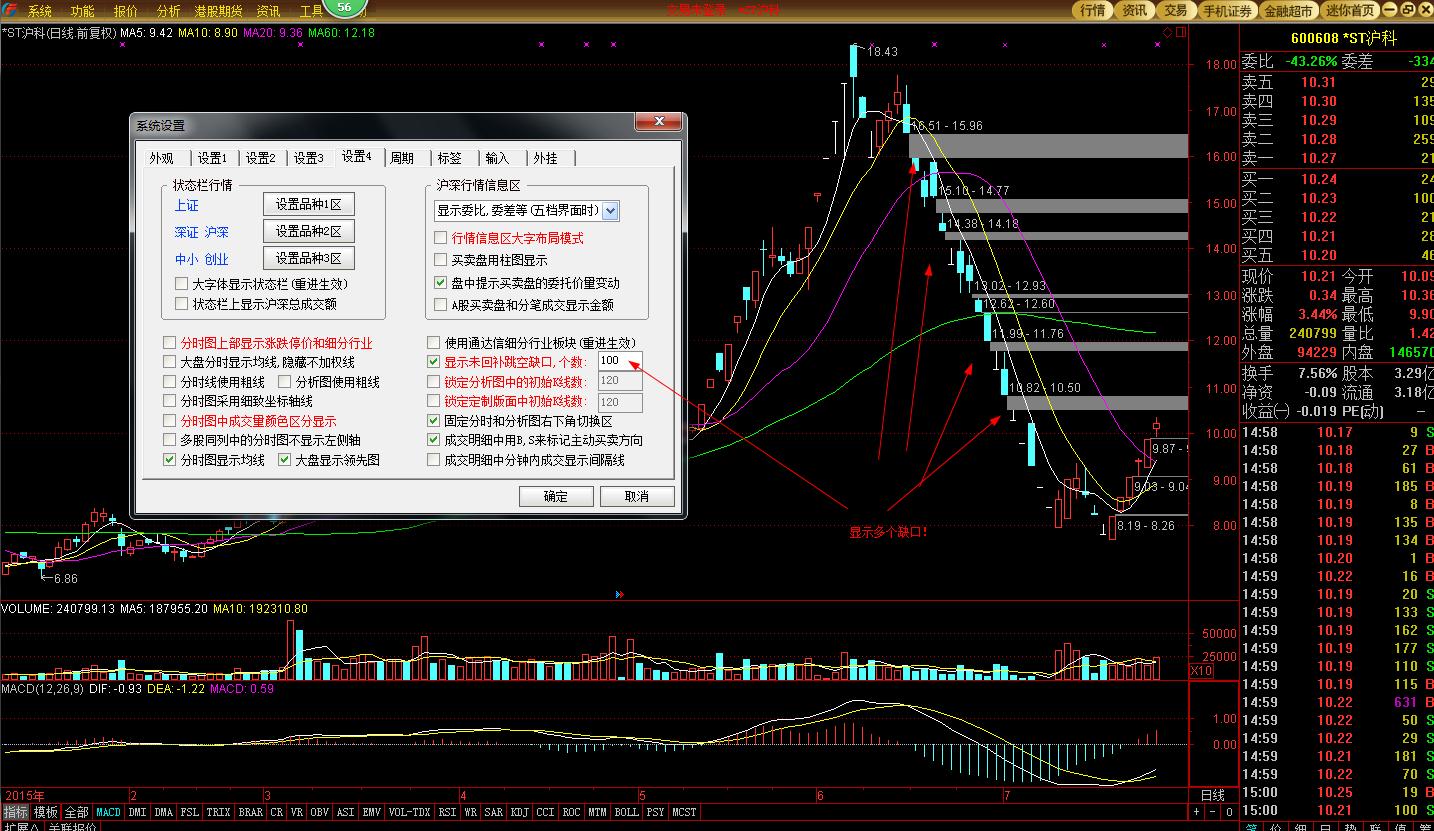Viewport: 1434px width, 831px height.
Task: Open 金融超市 from top-right toolbar
Action: 1289,10
